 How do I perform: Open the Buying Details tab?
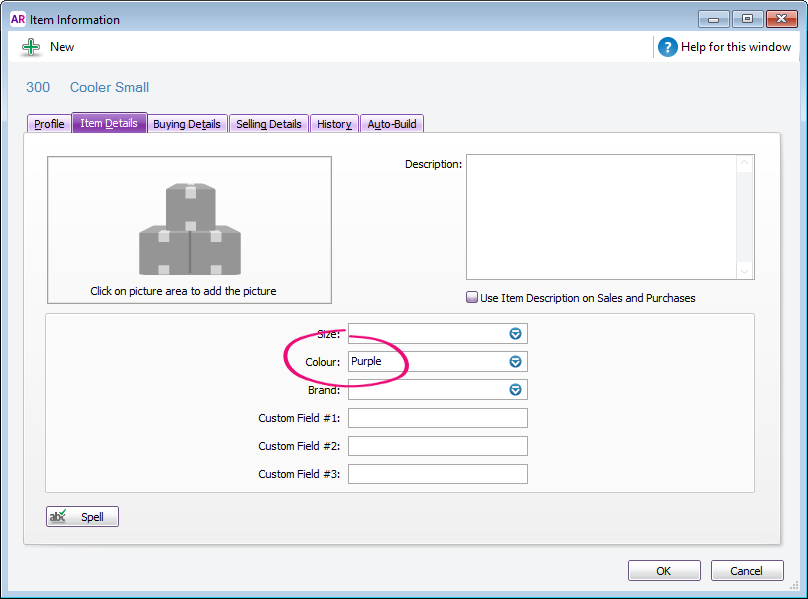[x=187, y=124]
